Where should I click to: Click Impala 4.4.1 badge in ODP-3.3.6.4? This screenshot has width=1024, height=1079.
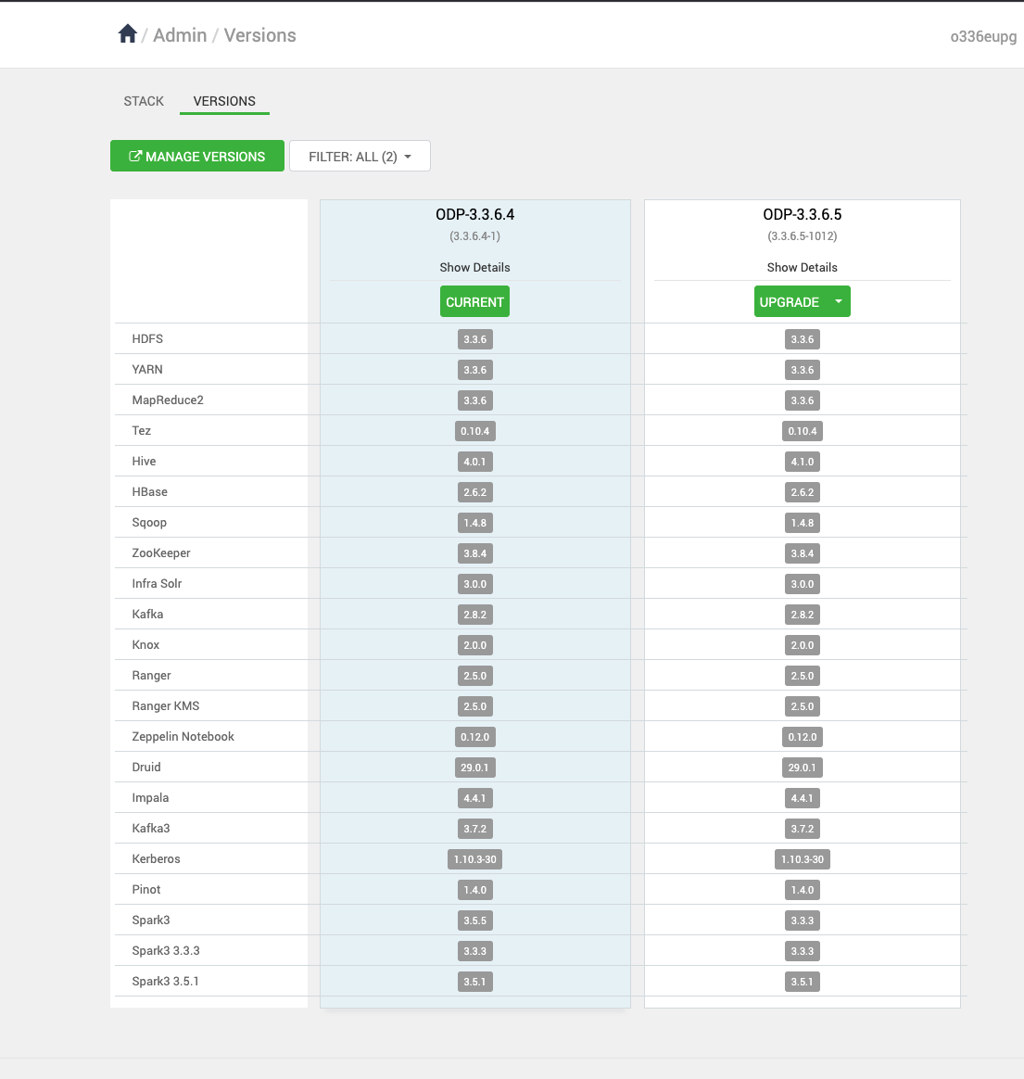pos(475,798)
